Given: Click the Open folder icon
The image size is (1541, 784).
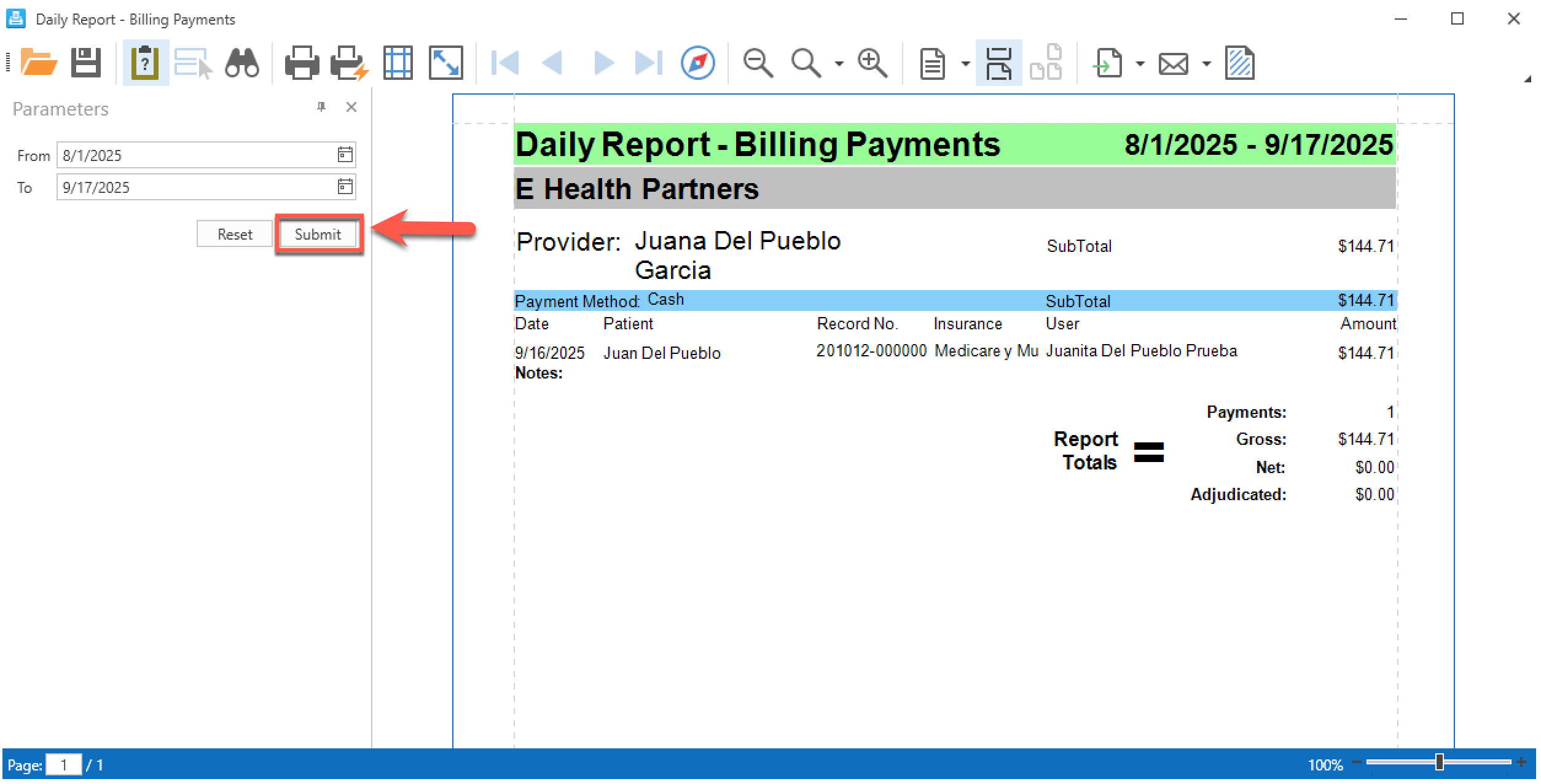Looking at the screenshot, I should (39, 63).
